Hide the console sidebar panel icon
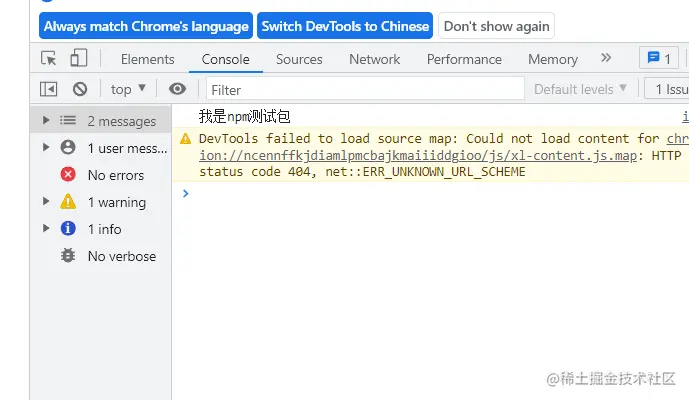 pyautogui.click(x=48, y=89)
